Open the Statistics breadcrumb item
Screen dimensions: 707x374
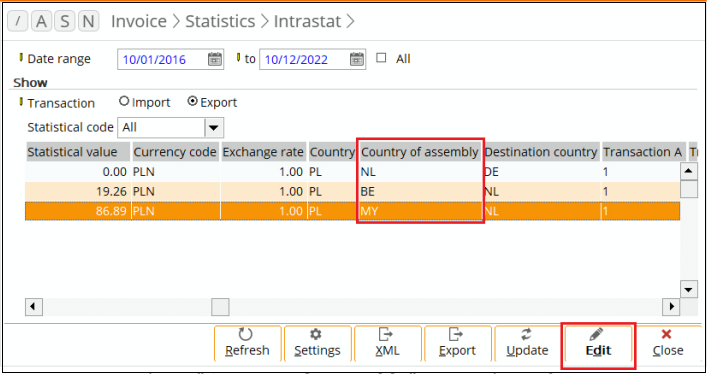pyautogui.click(x=220, y=21)
